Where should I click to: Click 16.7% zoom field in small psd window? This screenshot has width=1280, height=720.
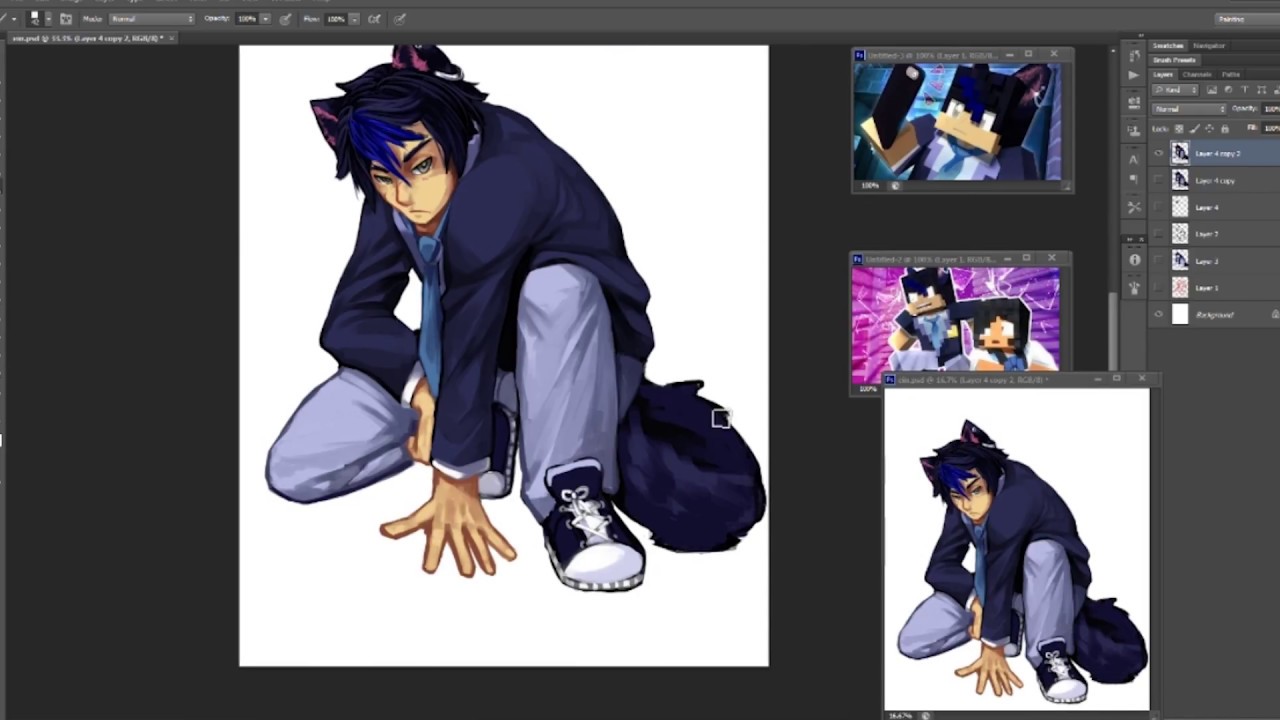(x=900, y=716)
